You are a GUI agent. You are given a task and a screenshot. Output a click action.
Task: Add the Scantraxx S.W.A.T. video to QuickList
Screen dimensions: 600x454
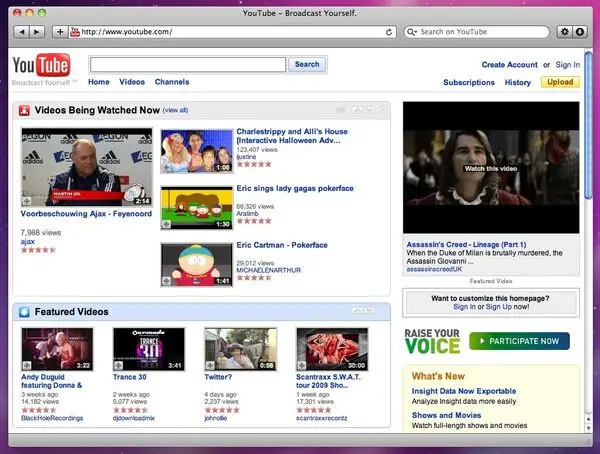302,366
